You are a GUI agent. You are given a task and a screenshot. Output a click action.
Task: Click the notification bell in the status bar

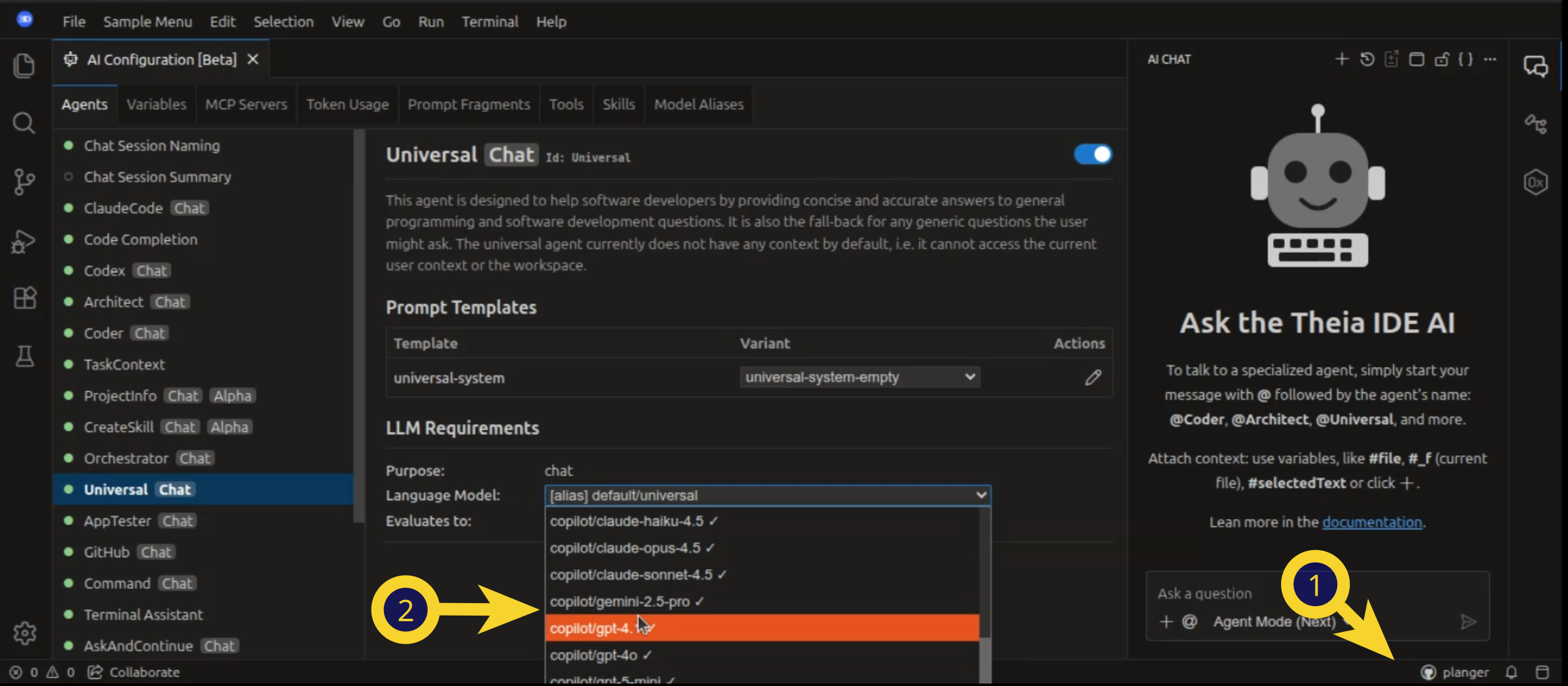(x=1511, y=672)
